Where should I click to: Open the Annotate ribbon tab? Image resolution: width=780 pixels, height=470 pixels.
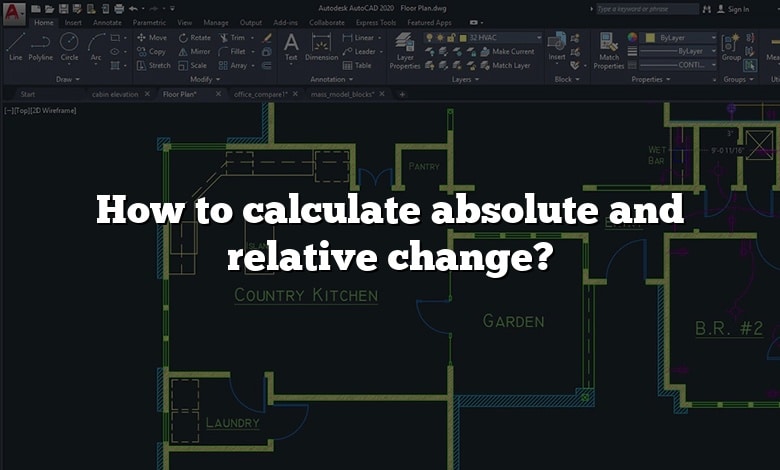(107, 22)
